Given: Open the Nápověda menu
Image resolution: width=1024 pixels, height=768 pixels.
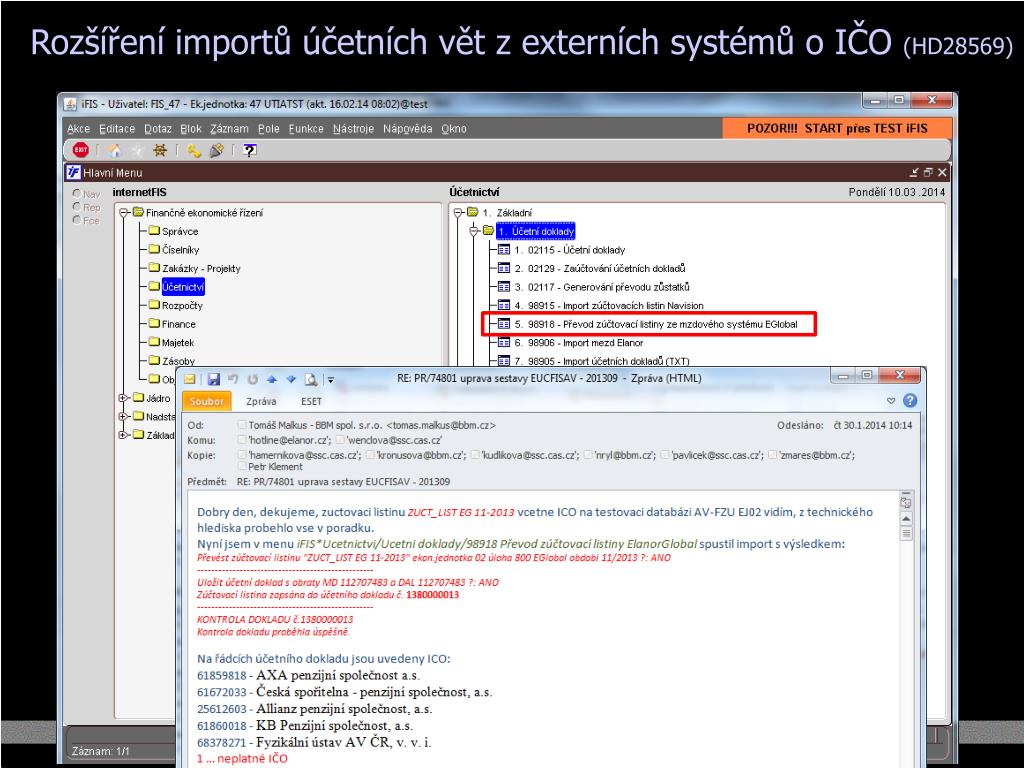Looking at the screenshot, I should tap(408, 129).
